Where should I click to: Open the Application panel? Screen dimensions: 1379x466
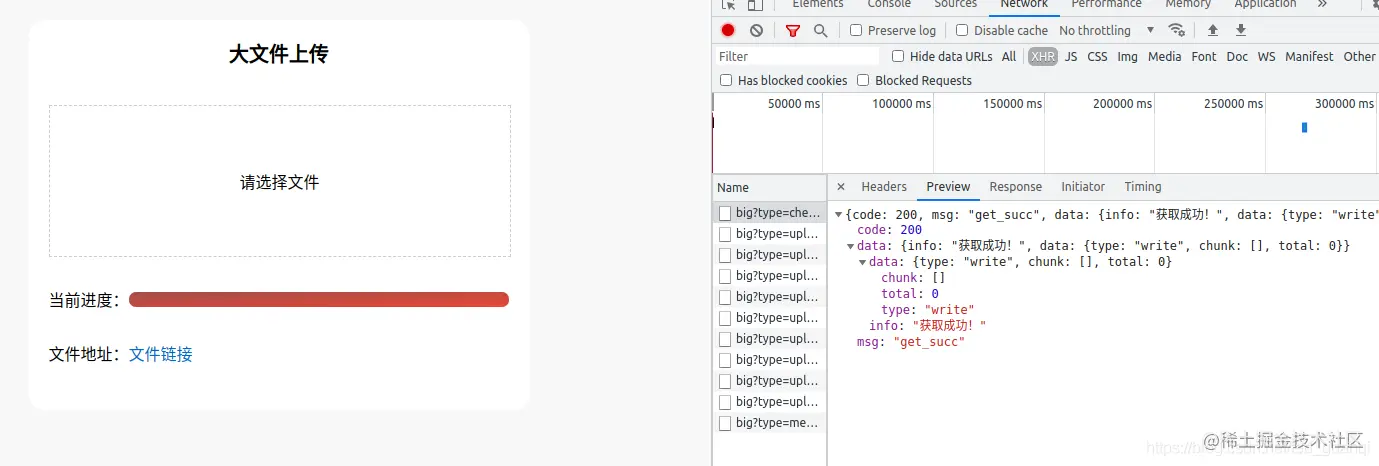click(x=1265, y=5)
